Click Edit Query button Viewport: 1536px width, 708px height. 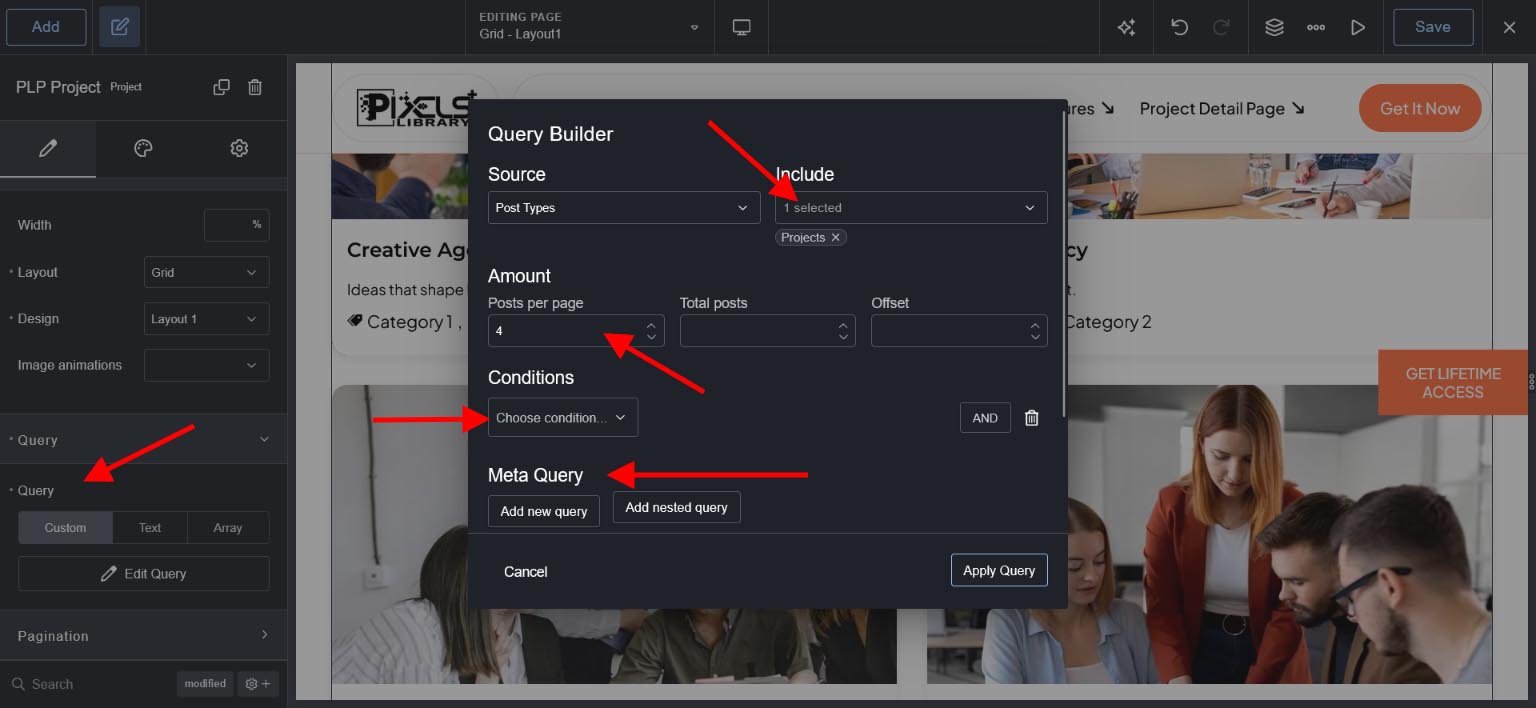pyautogui.click(x=144, y=574)
